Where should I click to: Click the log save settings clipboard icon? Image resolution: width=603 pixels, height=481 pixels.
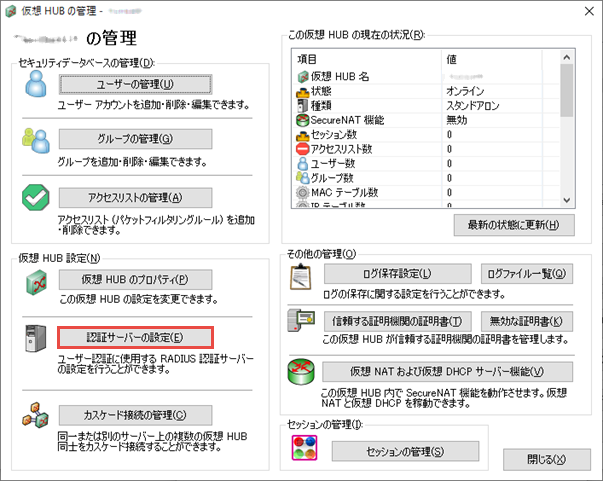tap(301, 277)
